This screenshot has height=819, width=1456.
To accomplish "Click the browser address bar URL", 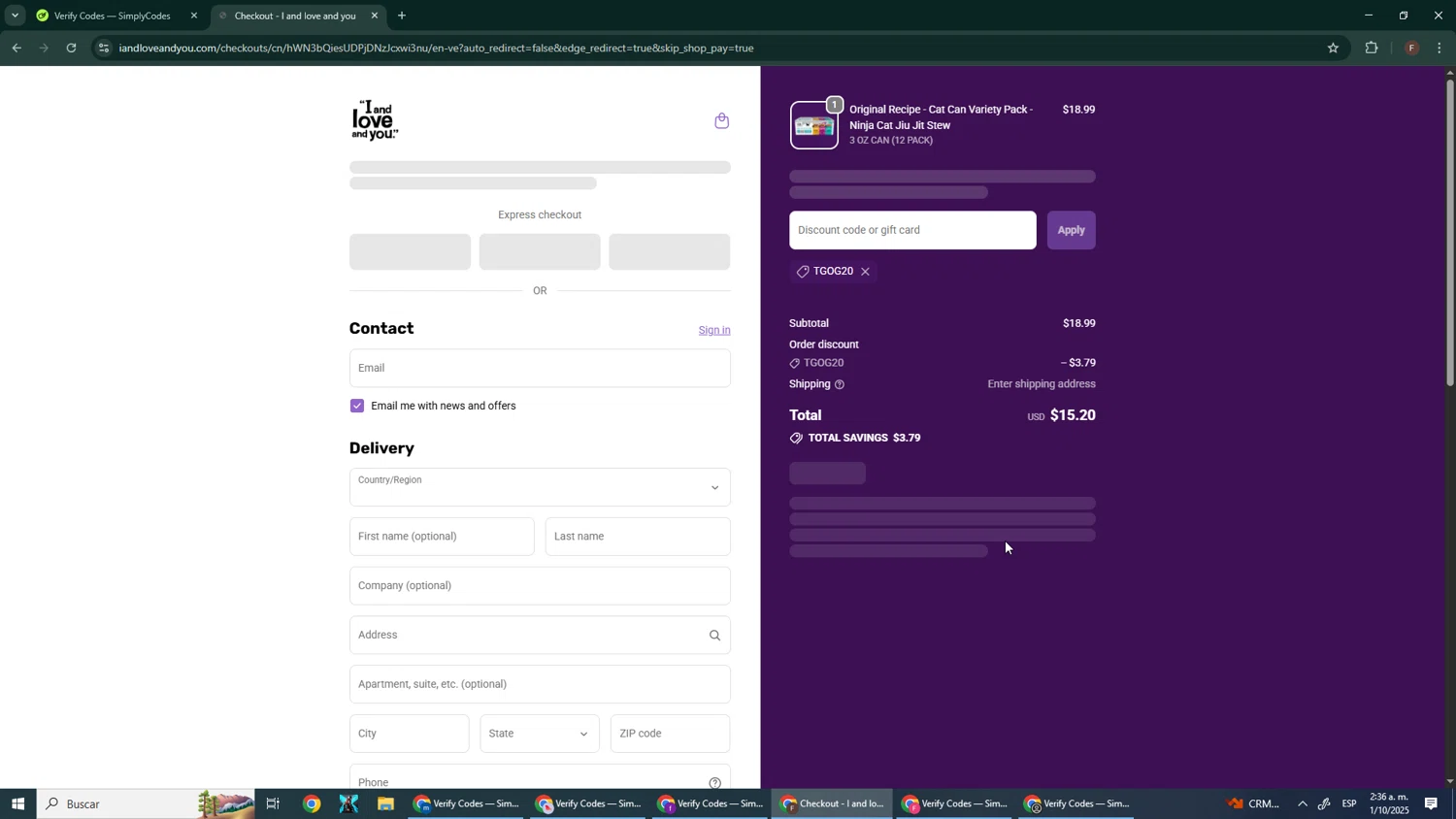I will (x=437, y=48).
